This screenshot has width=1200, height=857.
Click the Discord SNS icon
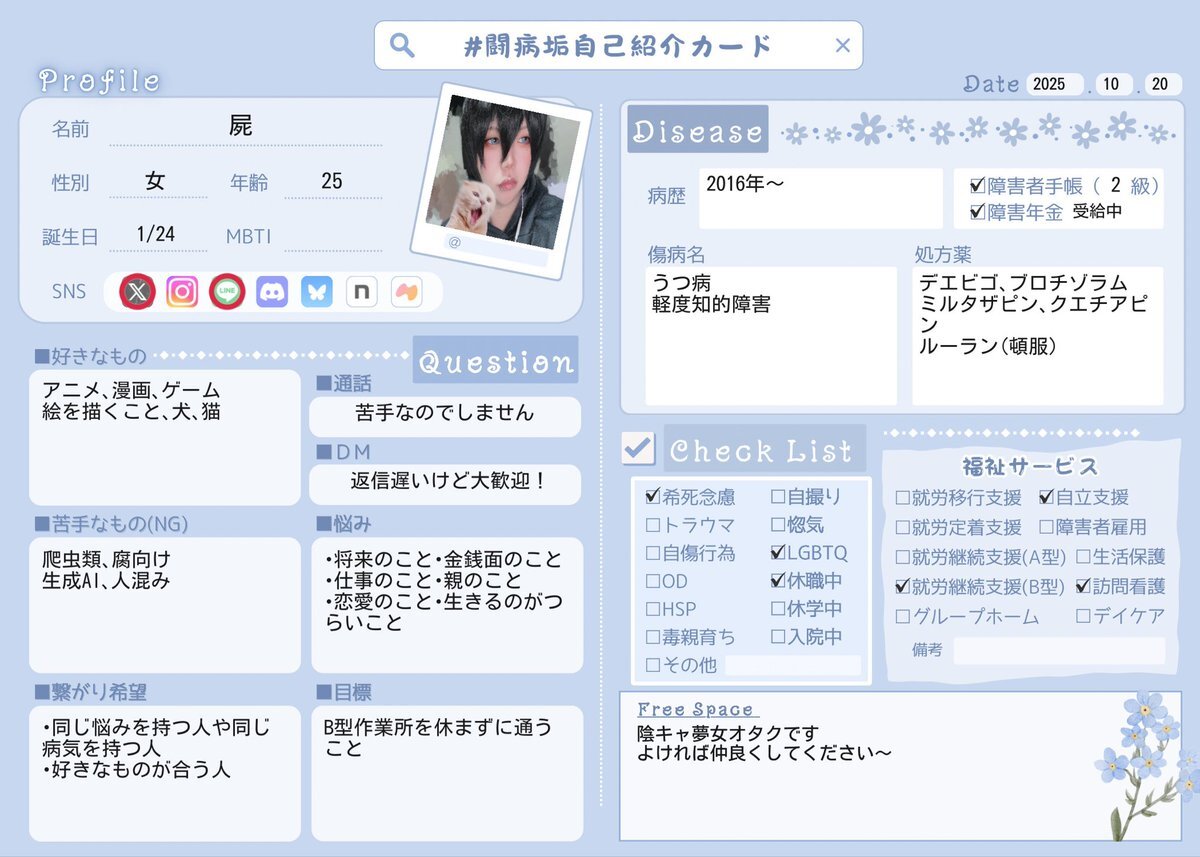pos(272,292)
